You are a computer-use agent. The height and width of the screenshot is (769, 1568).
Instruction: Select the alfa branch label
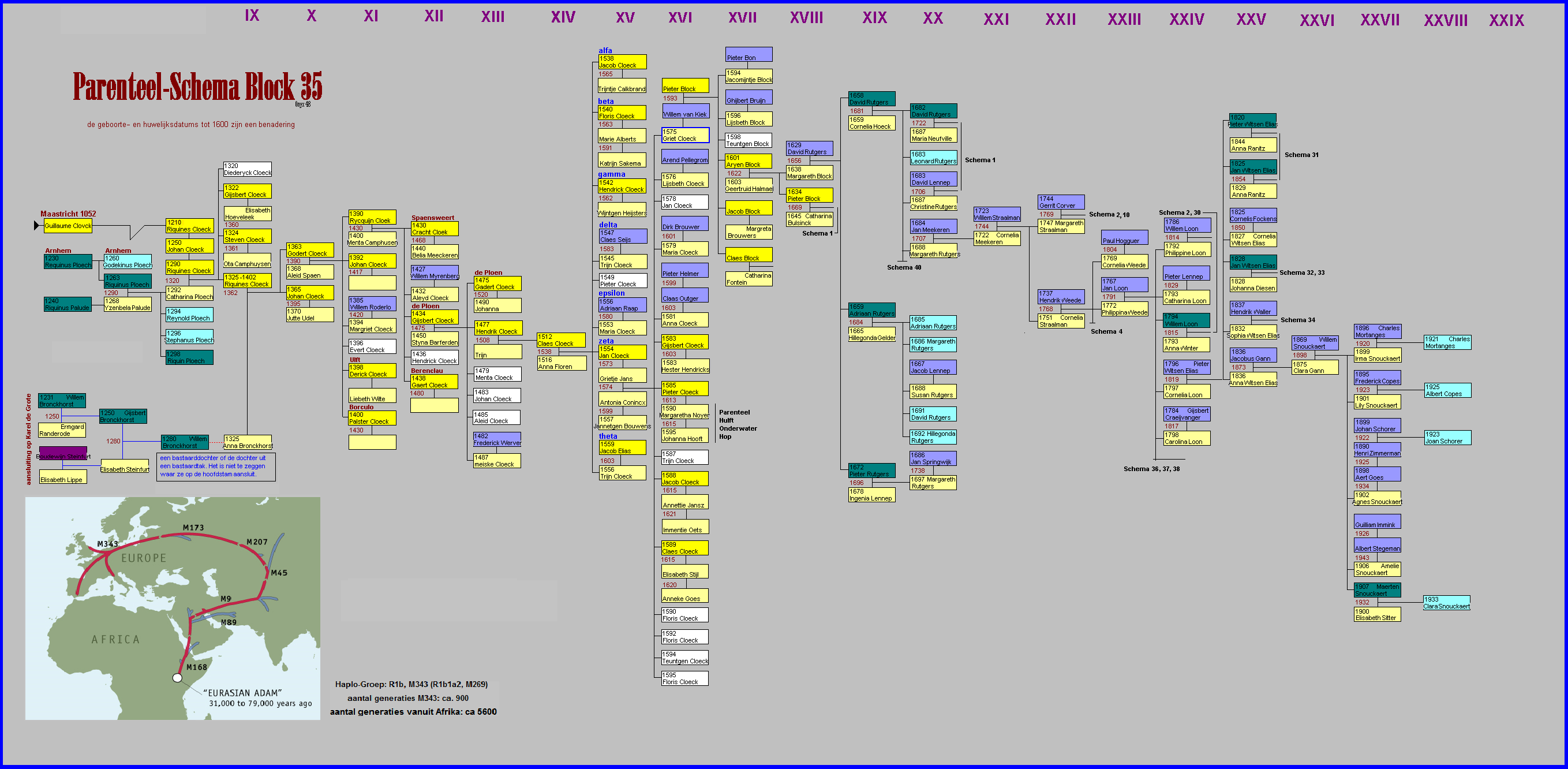click(605, 51)
